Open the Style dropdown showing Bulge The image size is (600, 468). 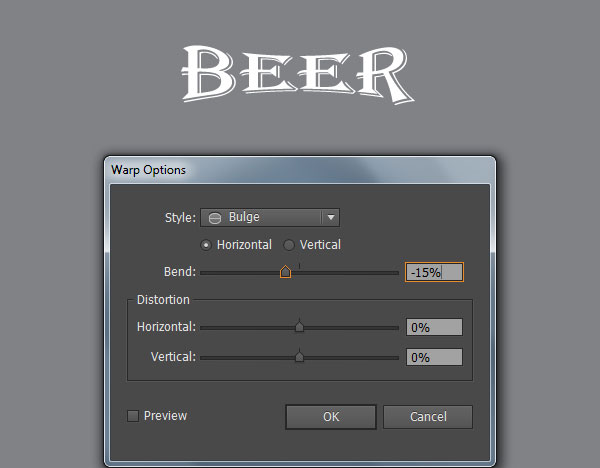[x=270, y=217]
